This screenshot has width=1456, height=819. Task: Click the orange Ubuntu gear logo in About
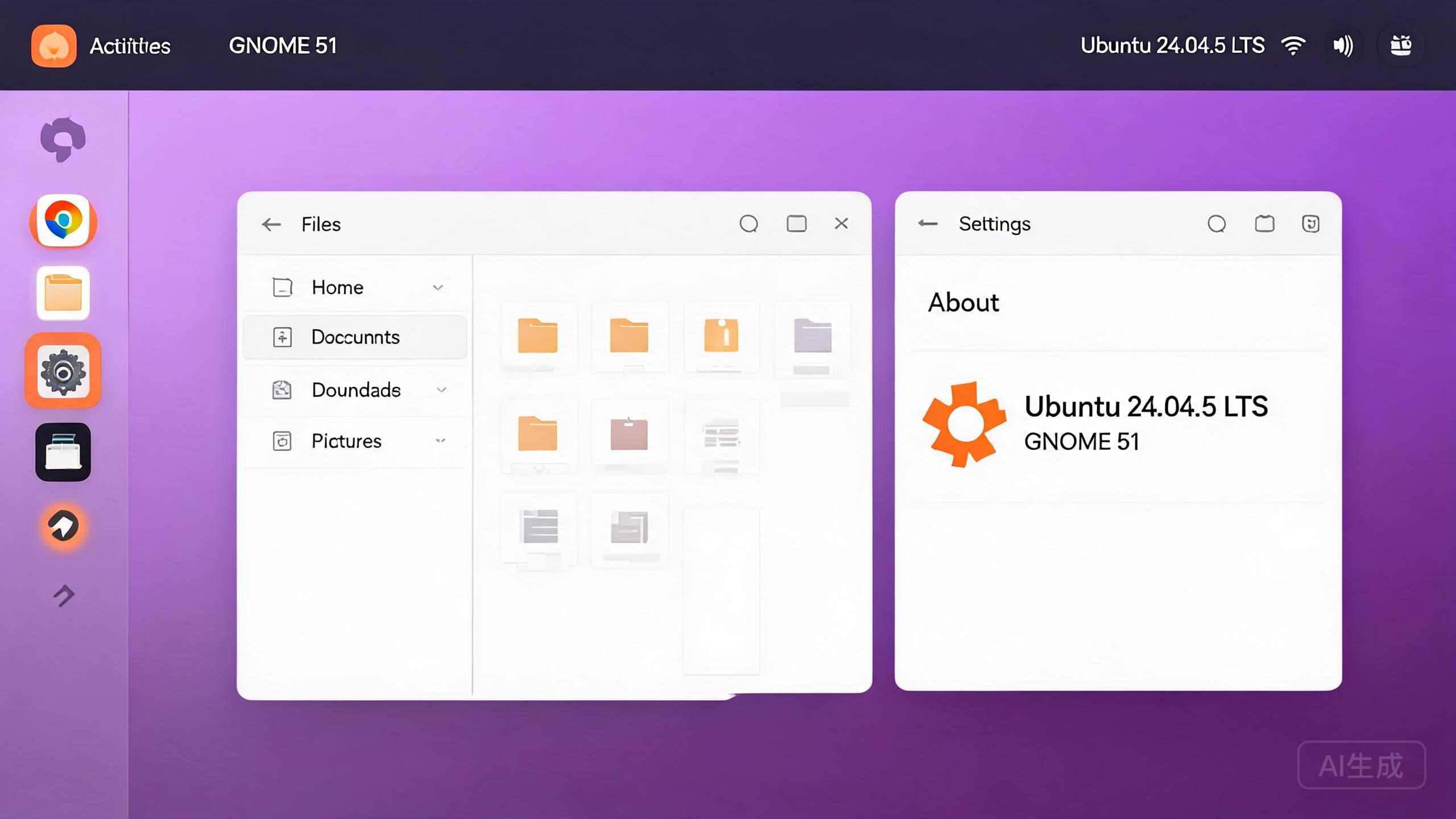point(964,424)
